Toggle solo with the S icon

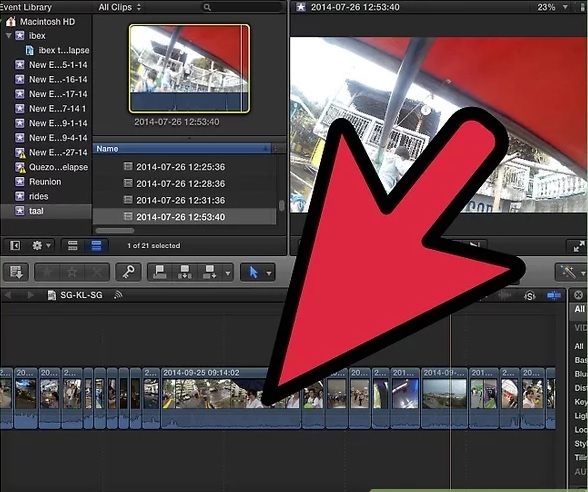[x=530, y=296]
